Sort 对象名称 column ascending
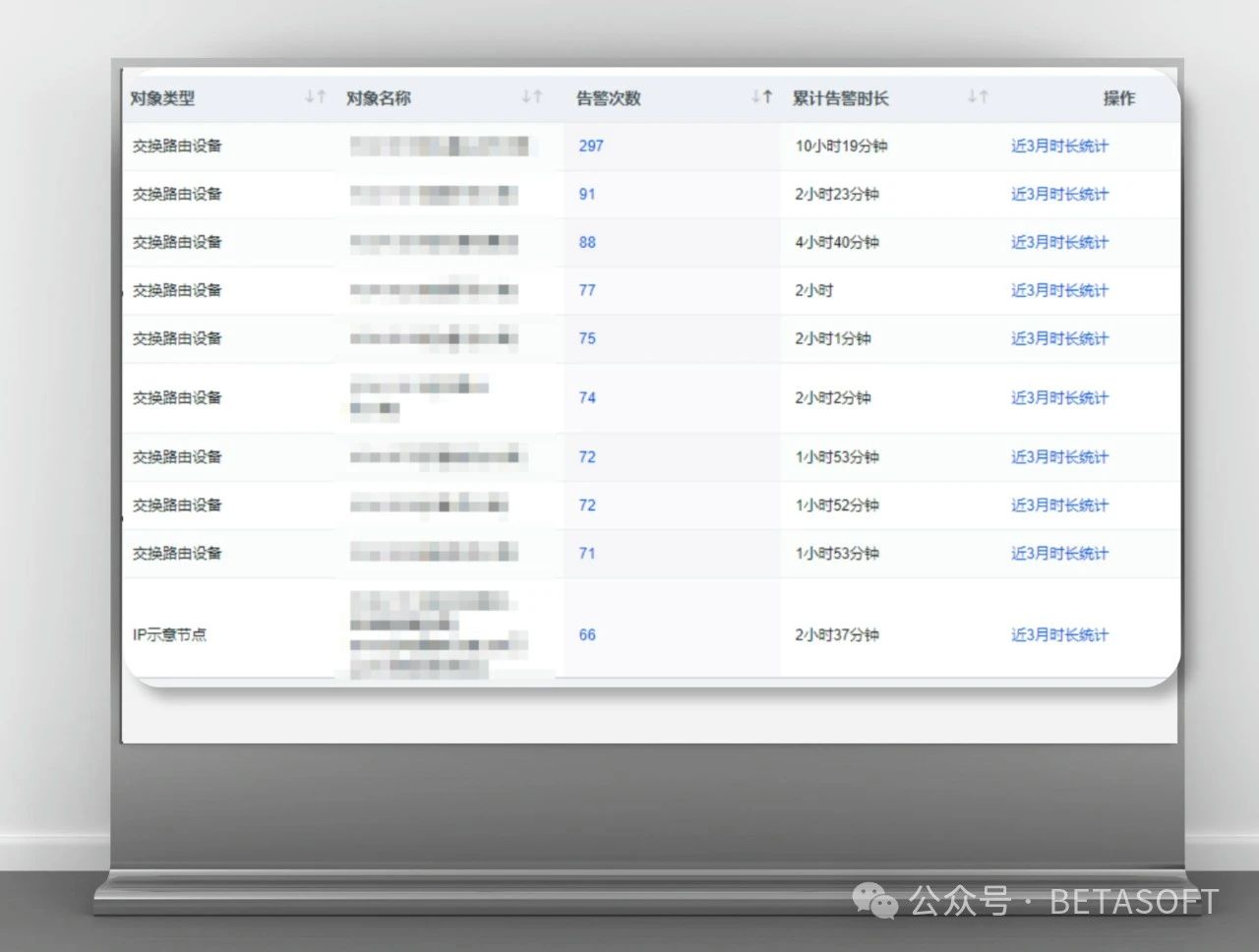Image resolution: width=1259 pixels, height=952 pixels. coord(538,96)
